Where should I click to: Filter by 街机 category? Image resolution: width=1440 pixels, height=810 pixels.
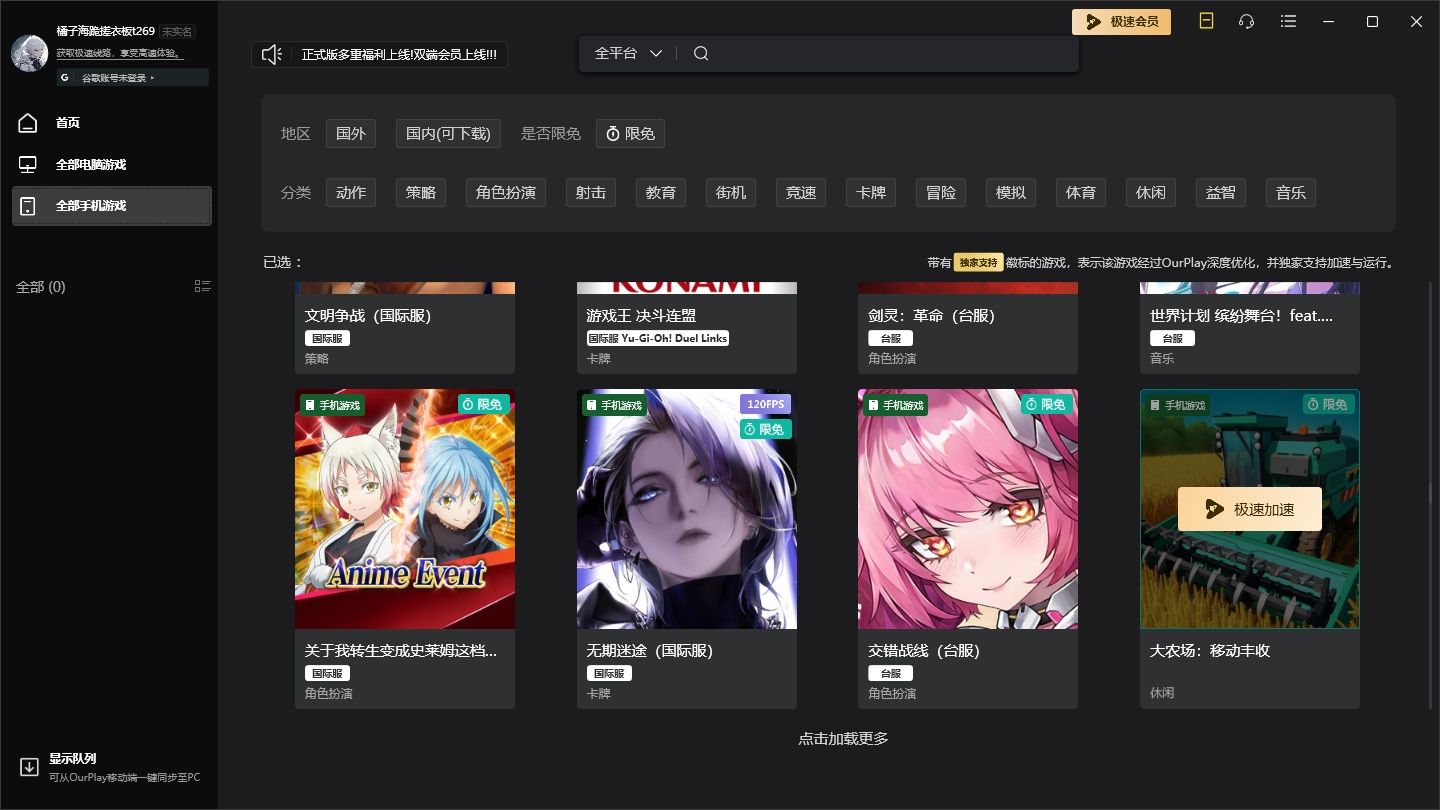pyautogui.click(x=731, y=193)
